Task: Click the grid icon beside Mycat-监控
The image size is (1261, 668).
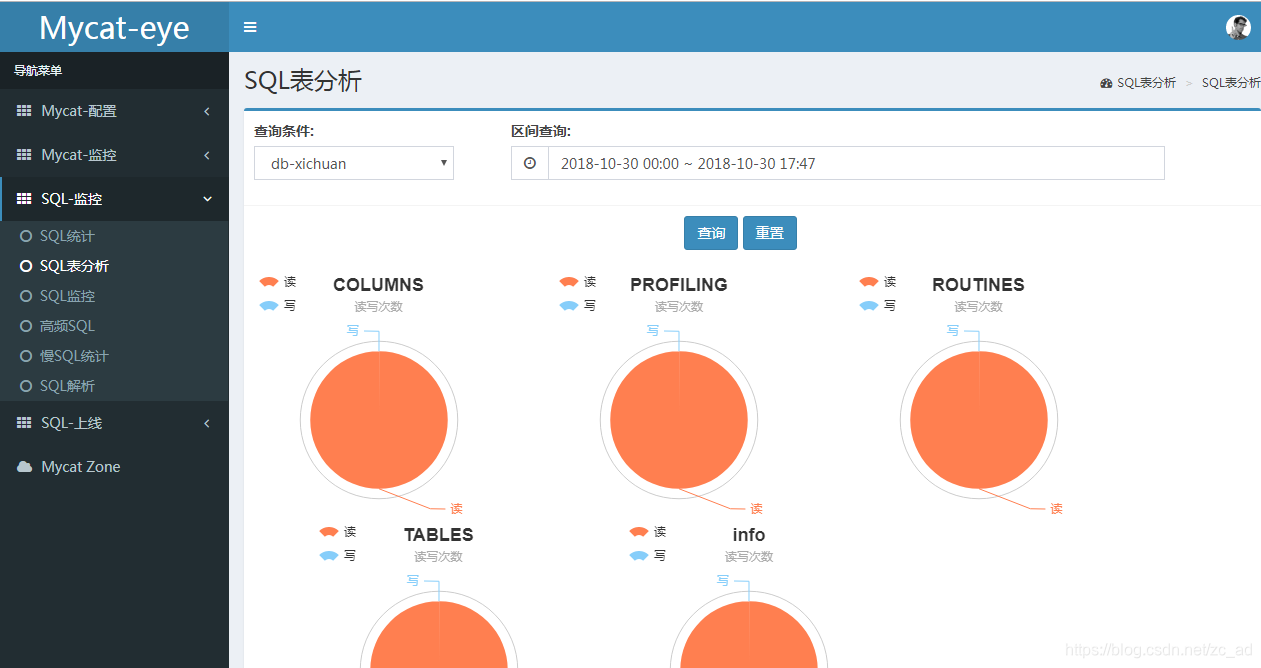Action: [x=24, y=155]
